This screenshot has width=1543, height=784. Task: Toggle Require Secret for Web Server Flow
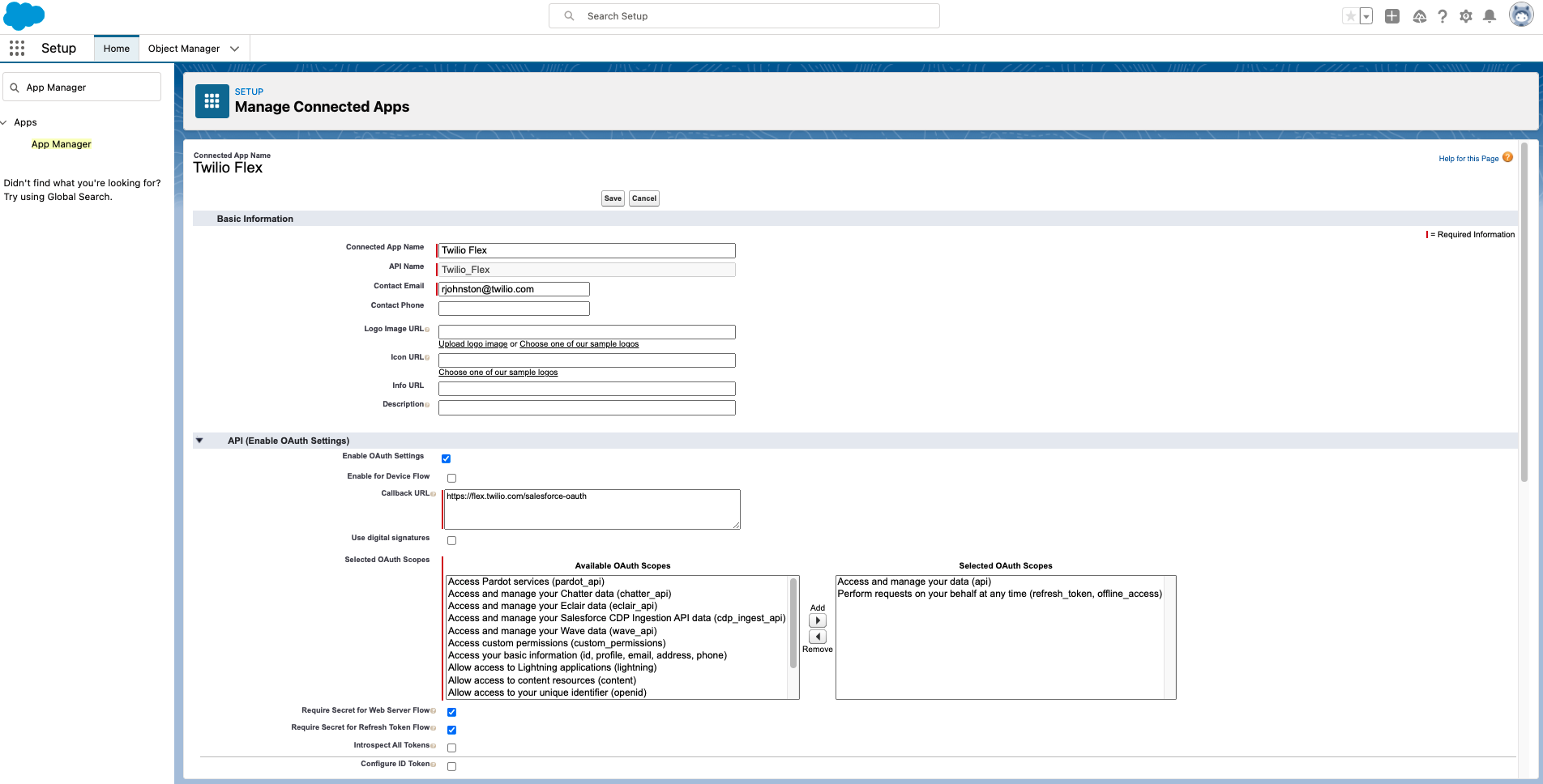tap(451, 713)
